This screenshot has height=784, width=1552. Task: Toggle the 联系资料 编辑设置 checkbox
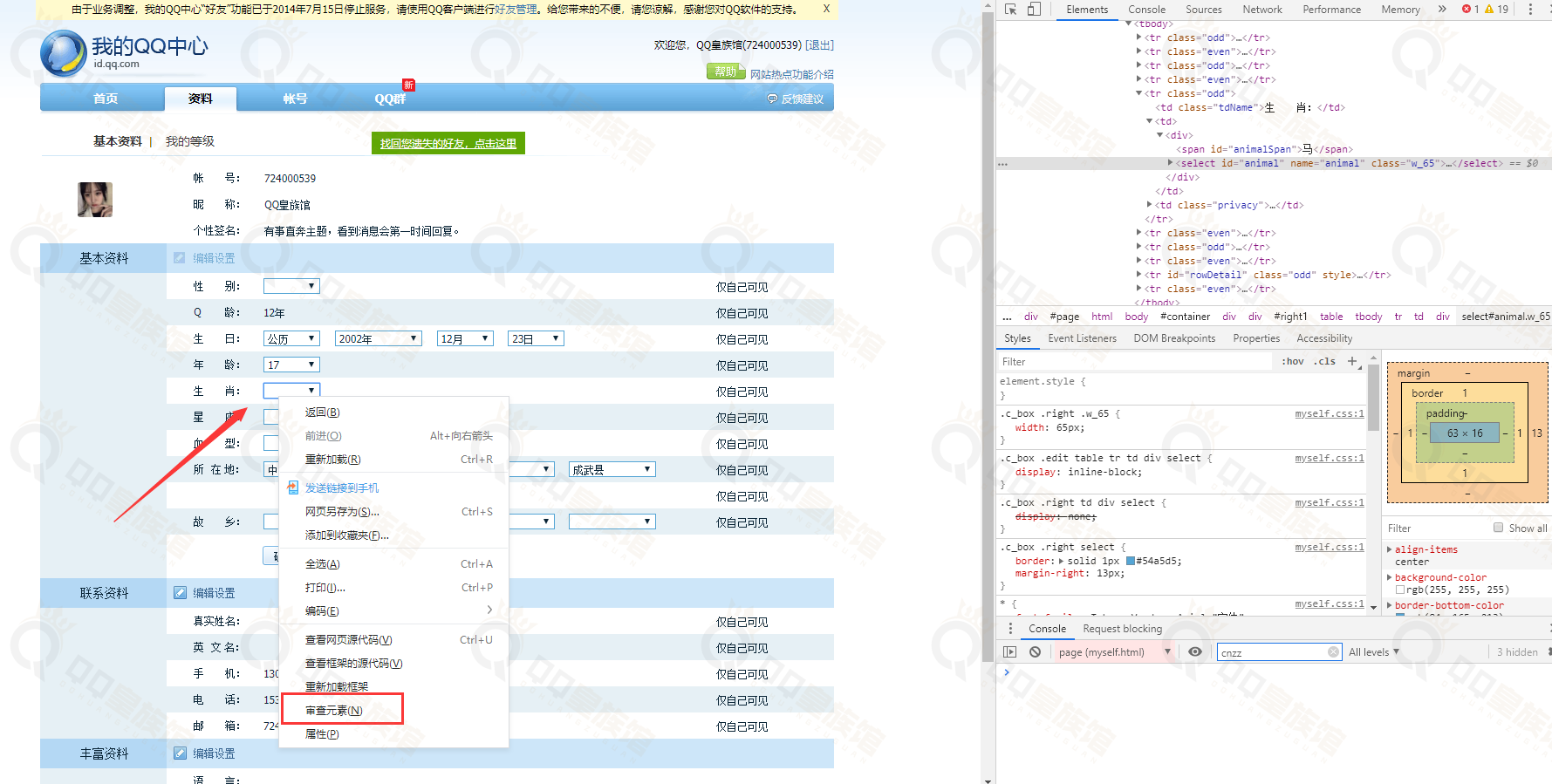click(x=180, y=593)
